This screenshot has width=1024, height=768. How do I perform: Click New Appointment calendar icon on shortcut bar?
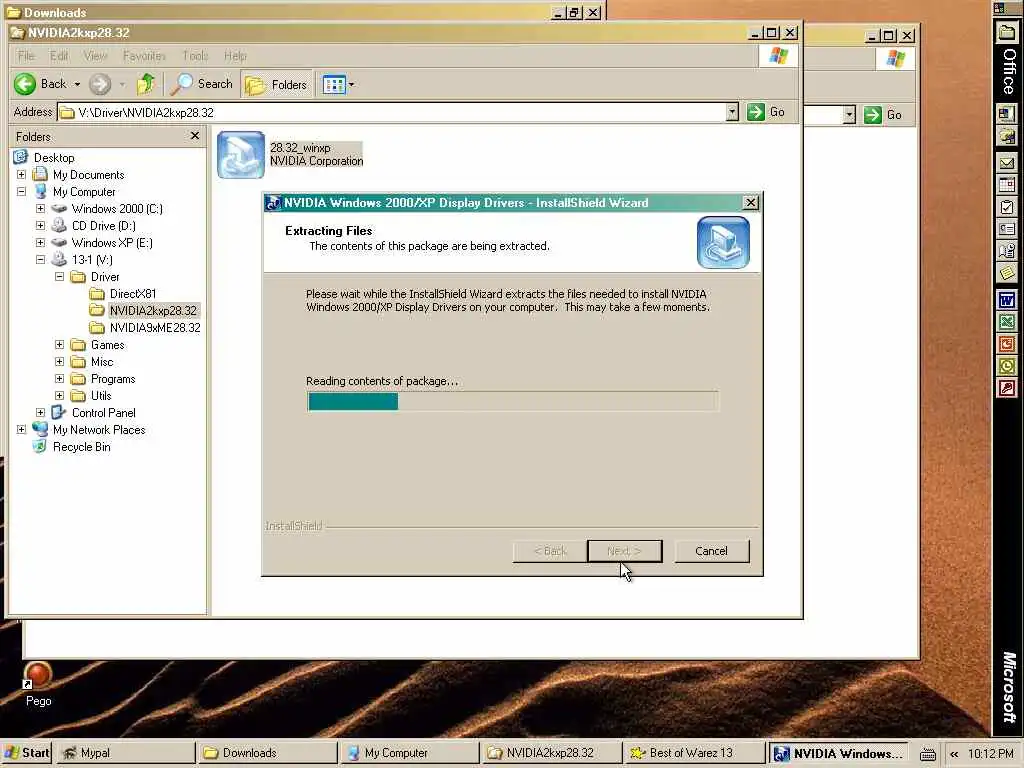click(x=1007, y=185)
